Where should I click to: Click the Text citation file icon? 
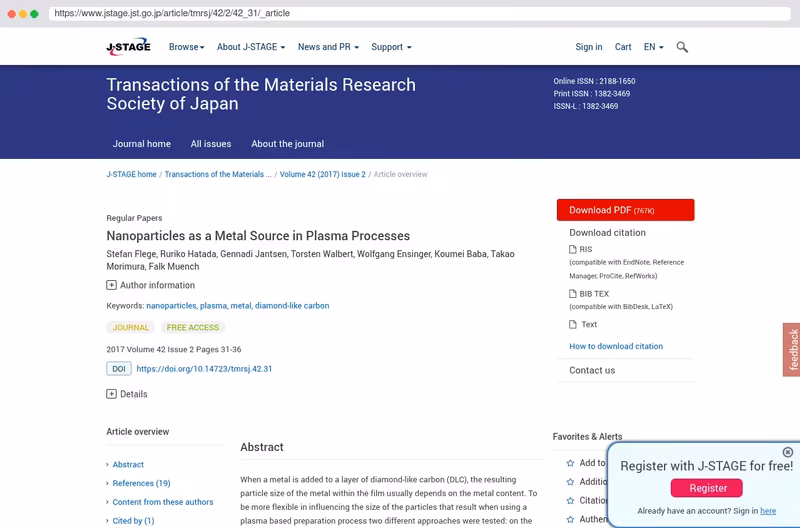click(572, 324)
